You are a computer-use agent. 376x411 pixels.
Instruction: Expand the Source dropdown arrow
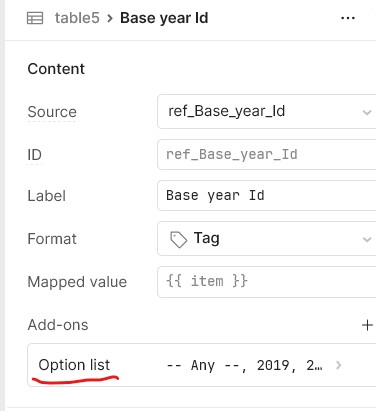coord(367,112)
